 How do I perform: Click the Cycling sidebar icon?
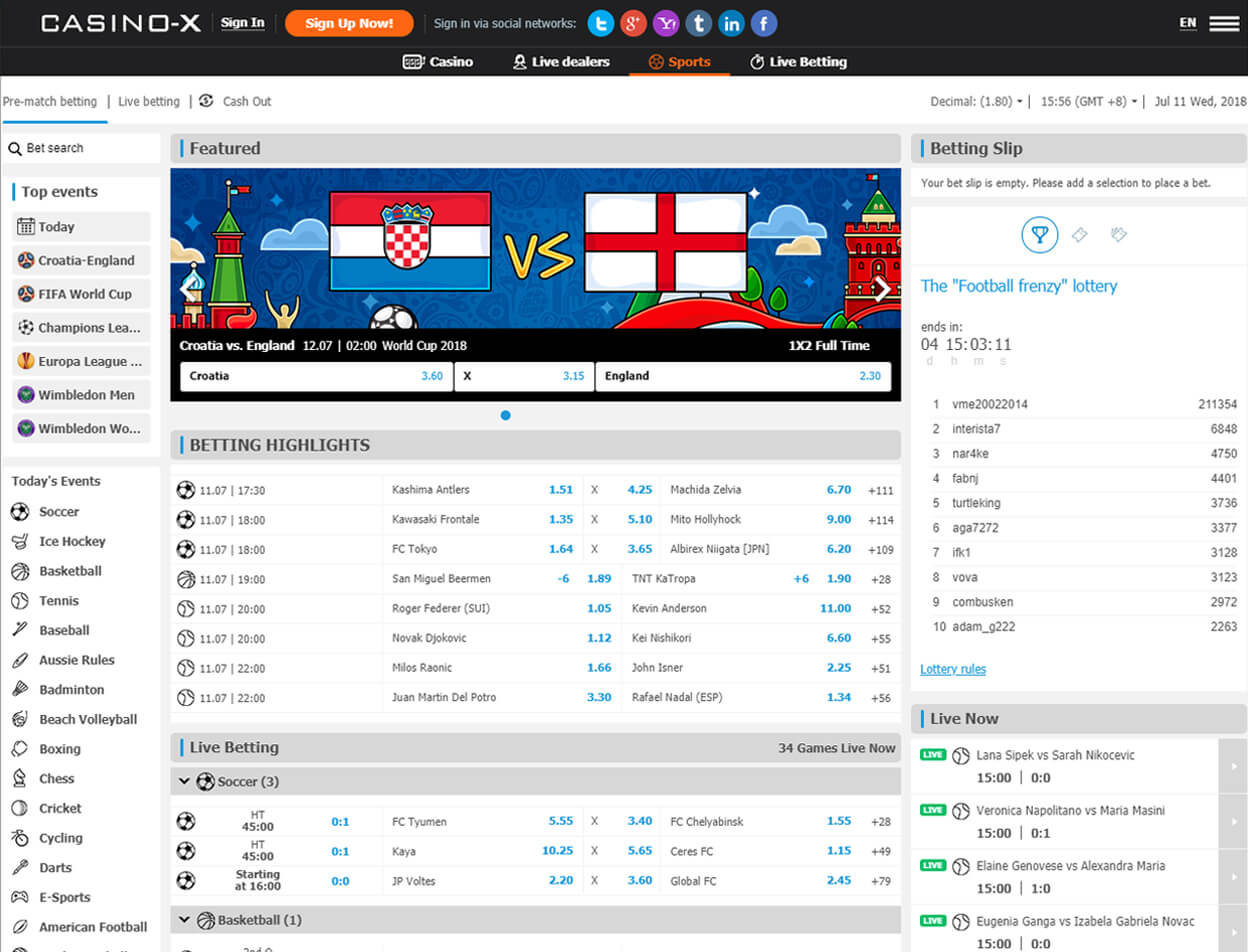20,838
